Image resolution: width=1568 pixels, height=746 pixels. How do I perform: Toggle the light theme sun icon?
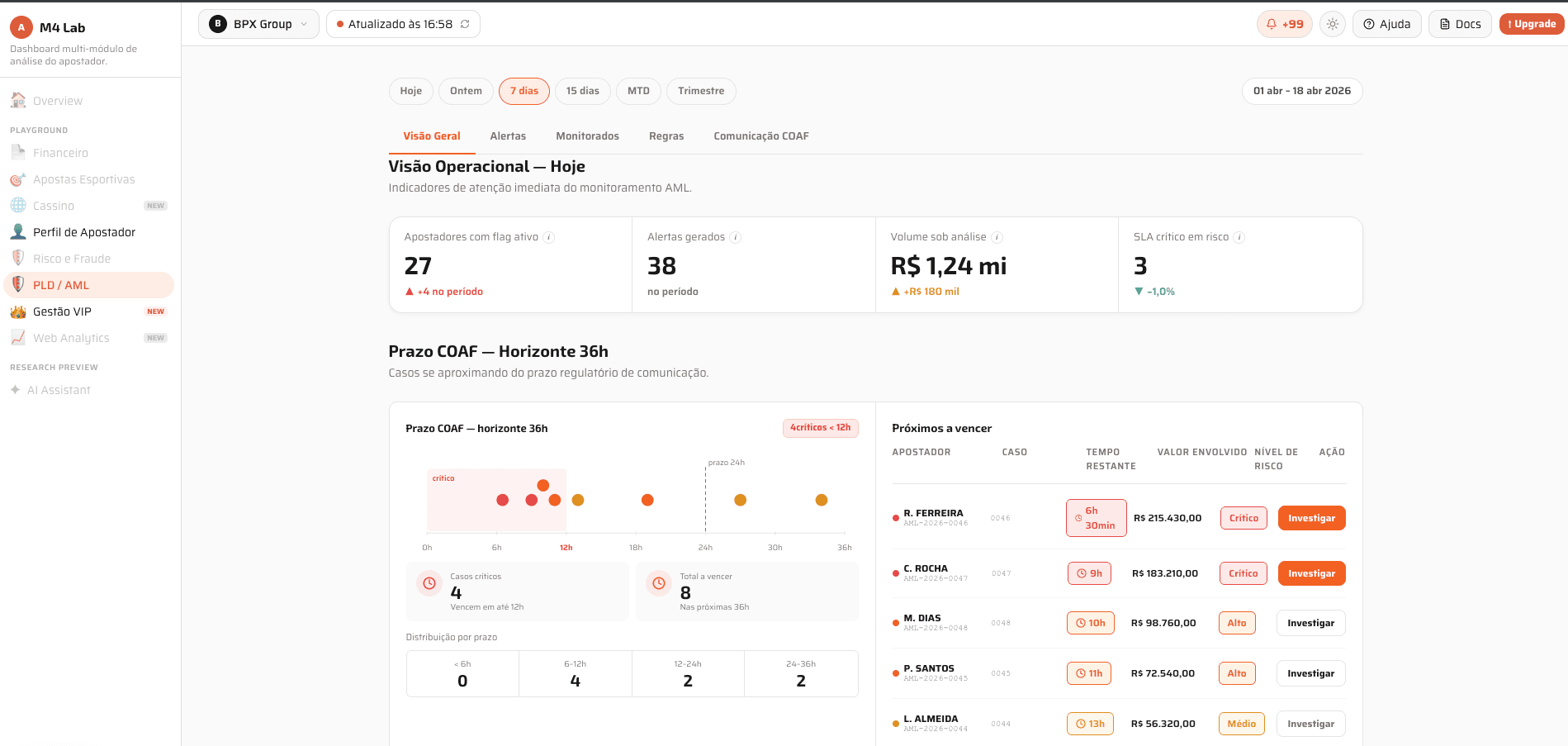[x=1333, y=24]
